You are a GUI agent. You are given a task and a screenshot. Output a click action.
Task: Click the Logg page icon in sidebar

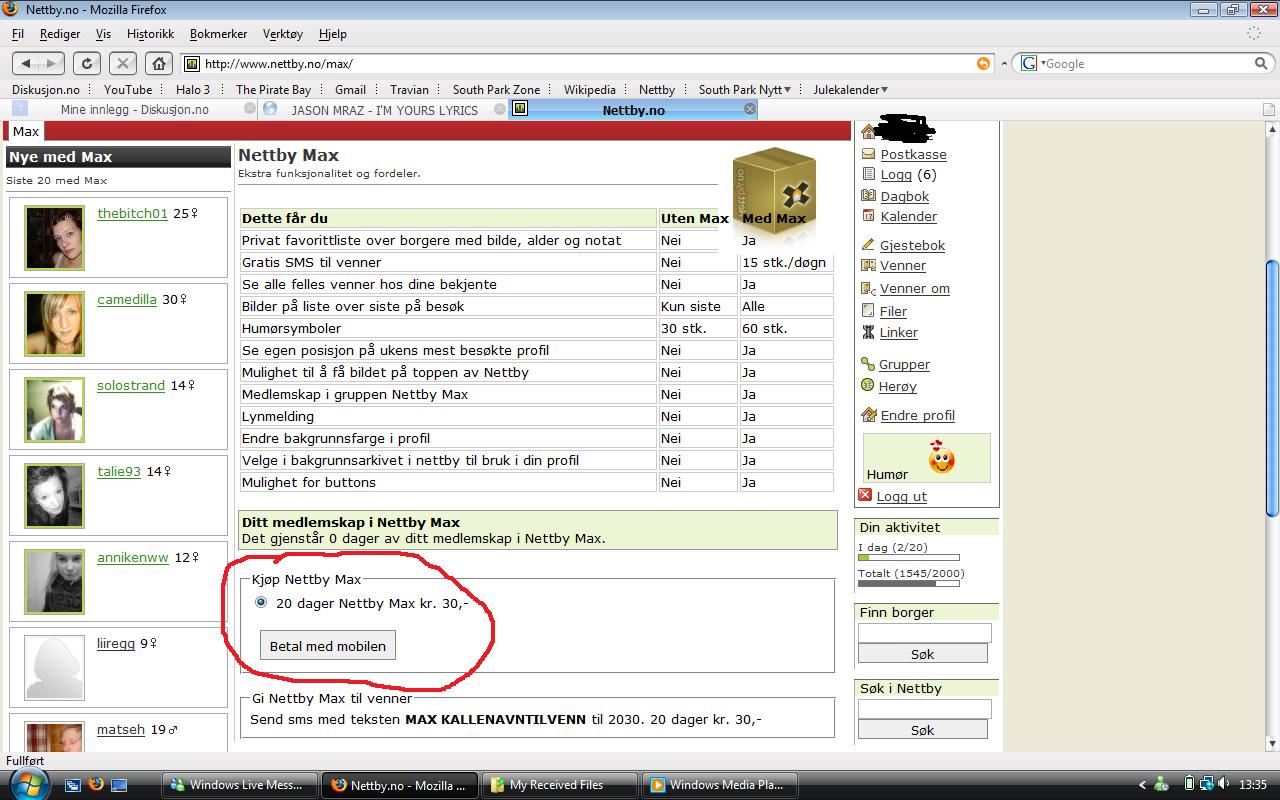[x=868, y=174]
